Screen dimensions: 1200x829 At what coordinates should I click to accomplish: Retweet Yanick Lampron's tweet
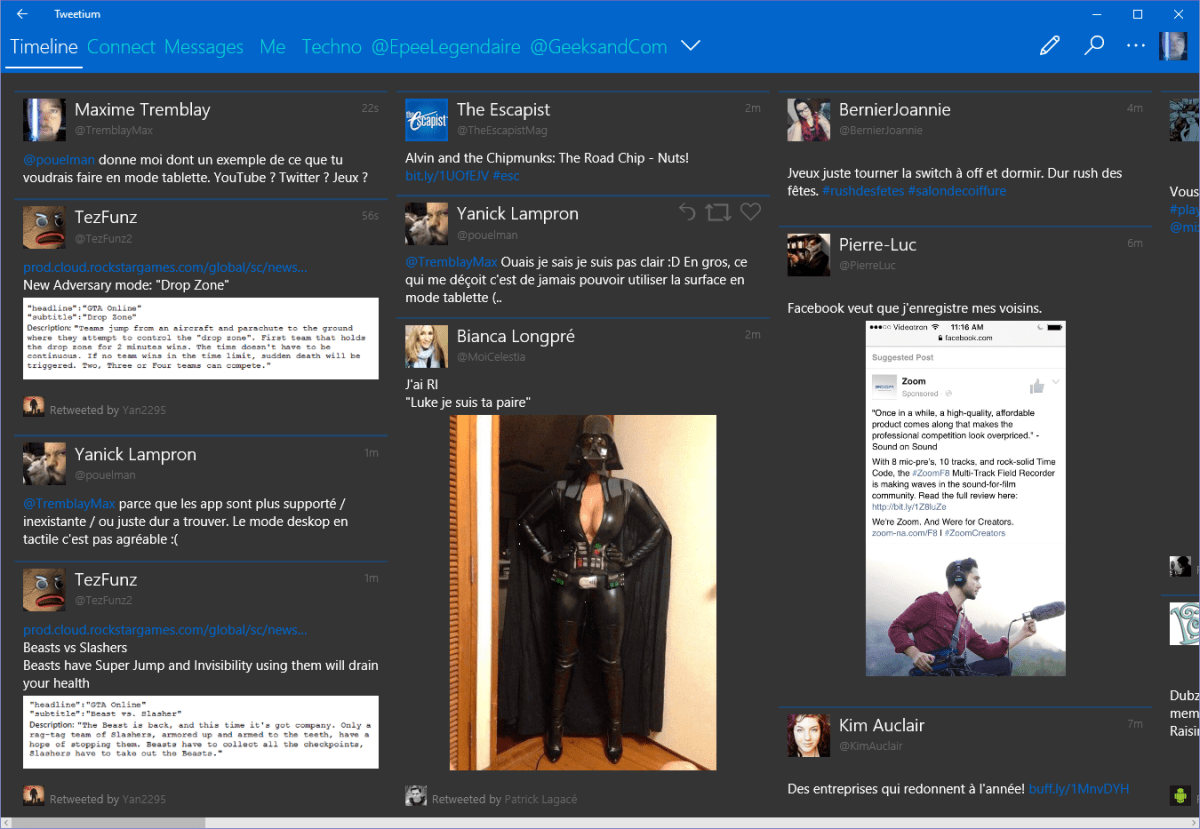717,212
